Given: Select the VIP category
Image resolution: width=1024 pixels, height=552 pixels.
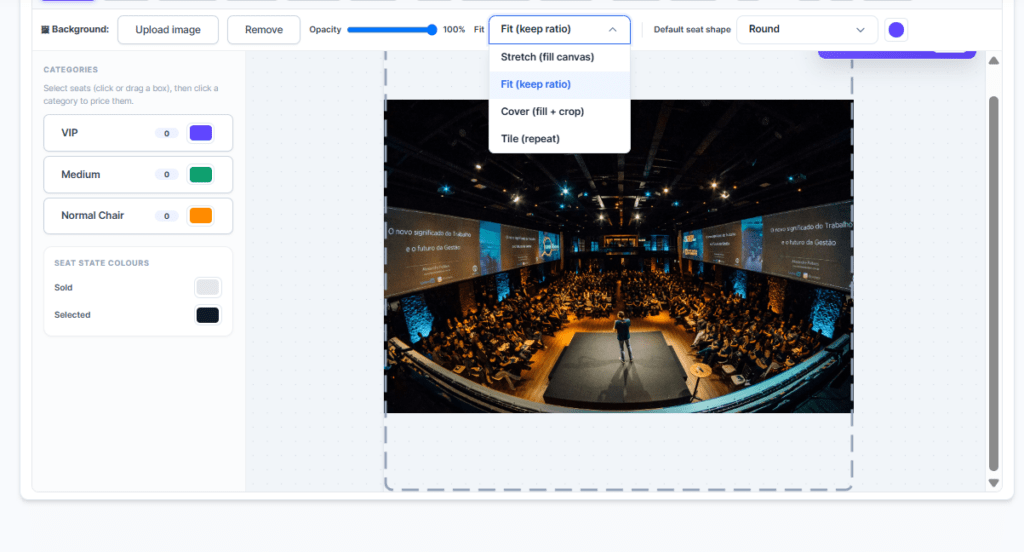Looking at the screenshot, I should coord(138,133).
